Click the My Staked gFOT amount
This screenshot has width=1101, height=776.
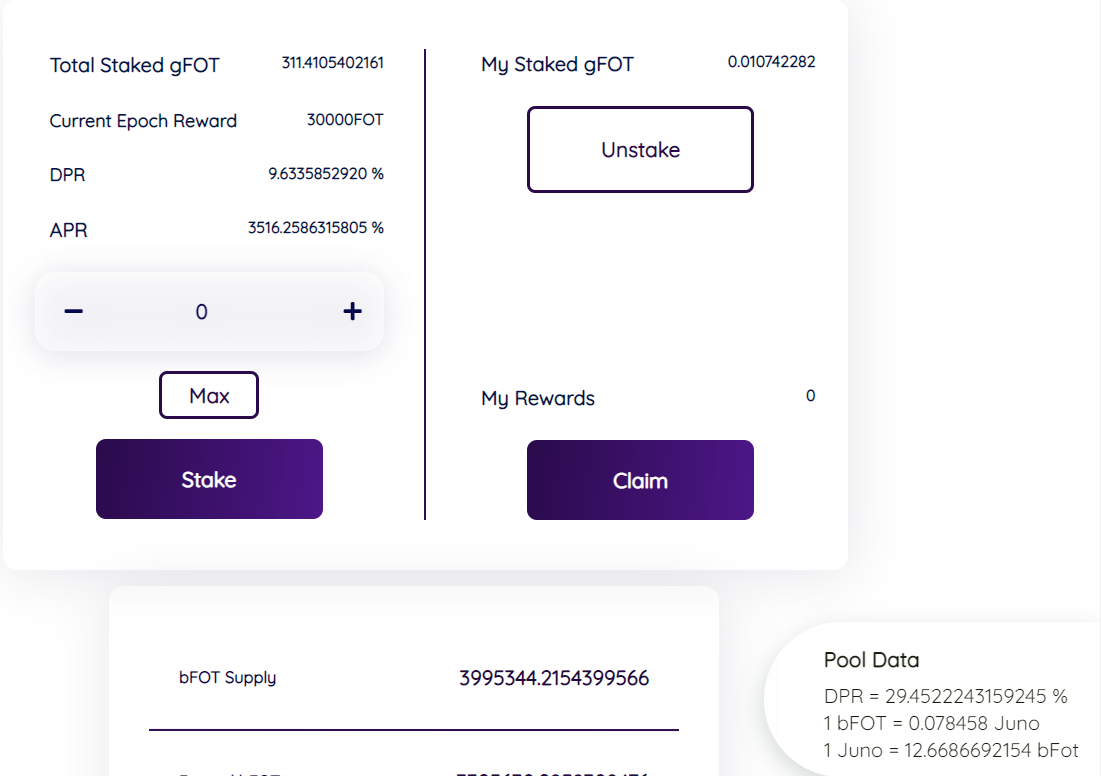coord(771,62)
